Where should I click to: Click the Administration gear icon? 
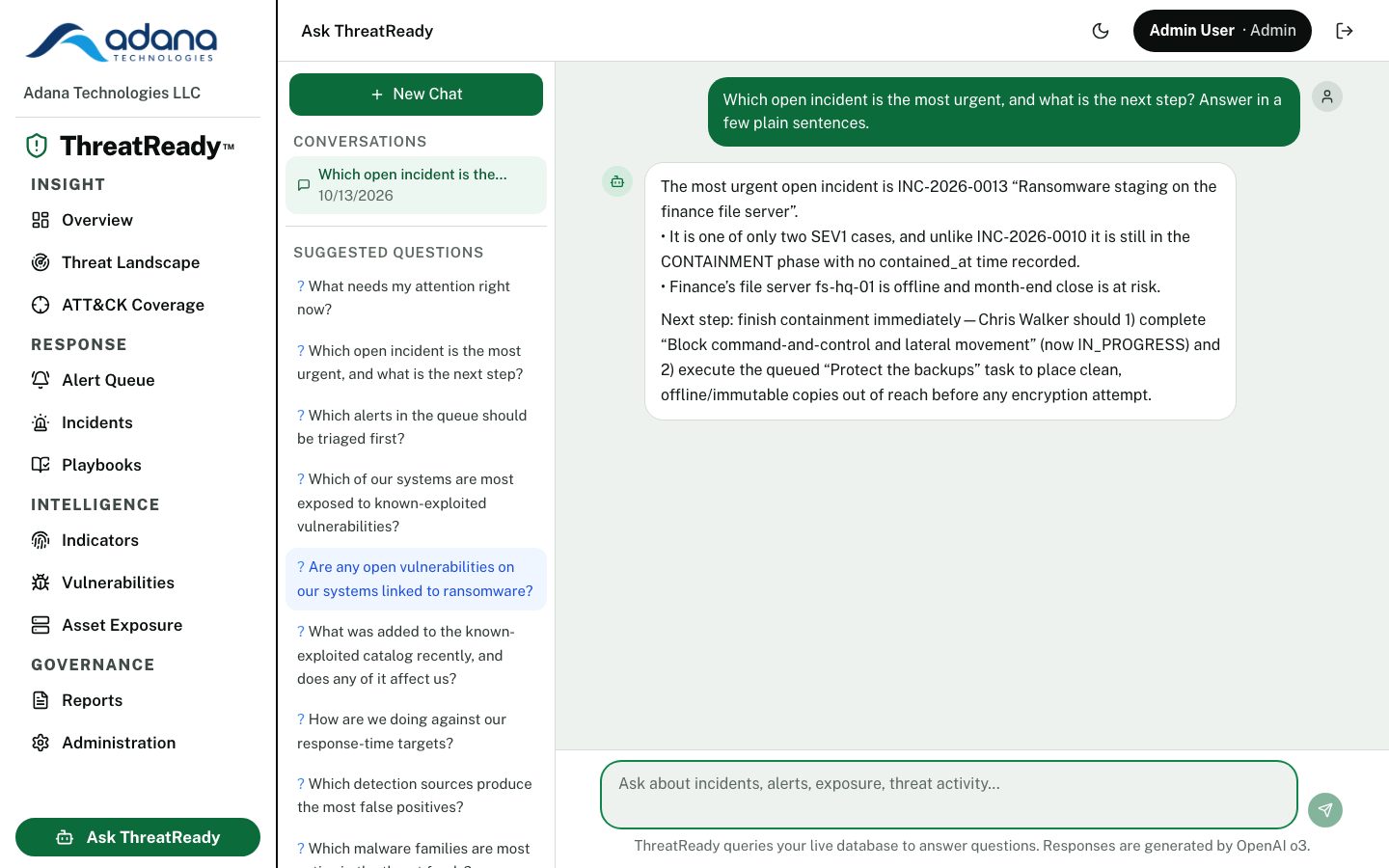41,743
